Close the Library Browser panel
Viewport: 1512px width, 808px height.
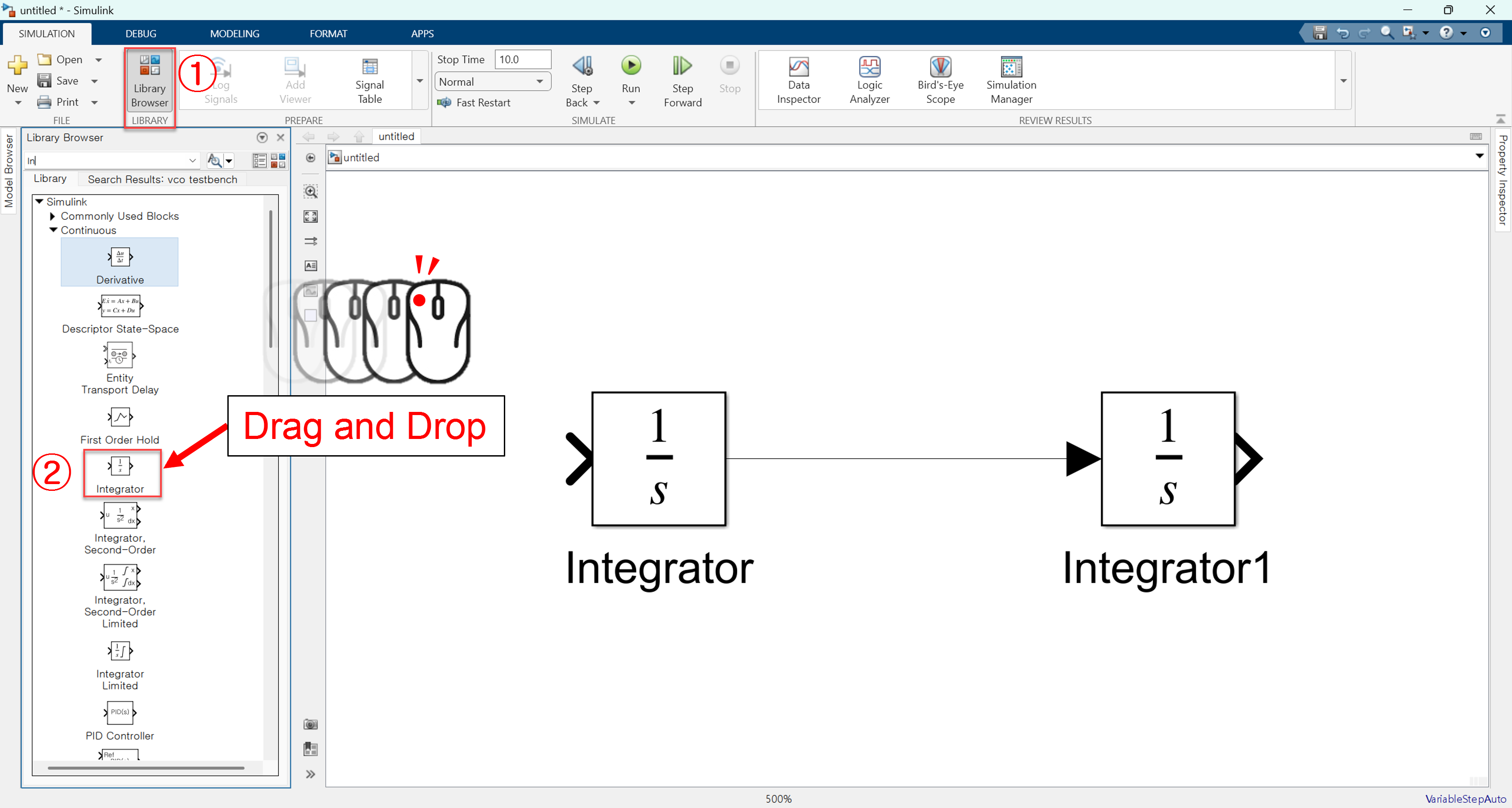[x=281, y=138]
